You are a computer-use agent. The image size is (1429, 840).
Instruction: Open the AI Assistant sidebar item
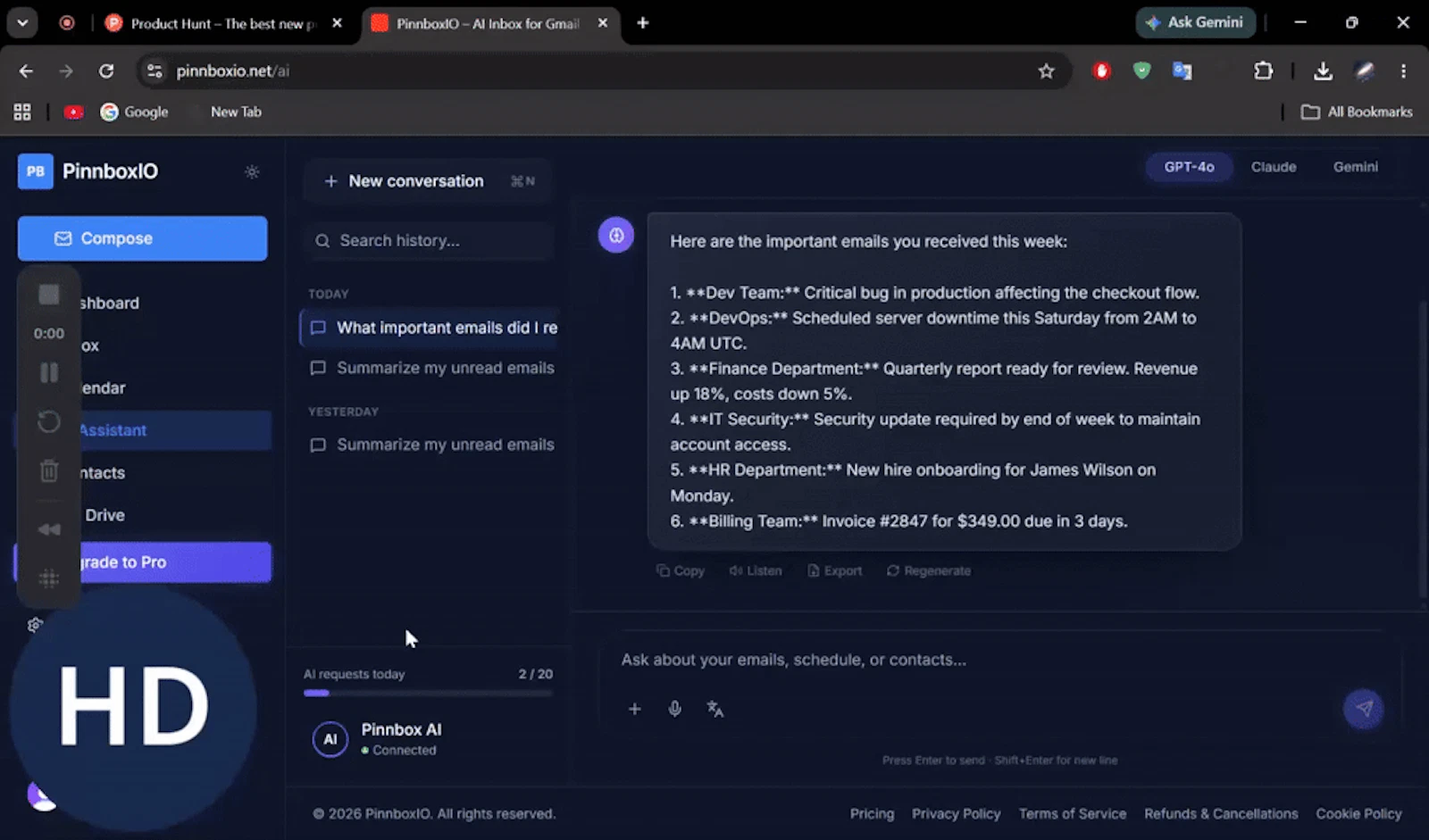pos(143,430)
